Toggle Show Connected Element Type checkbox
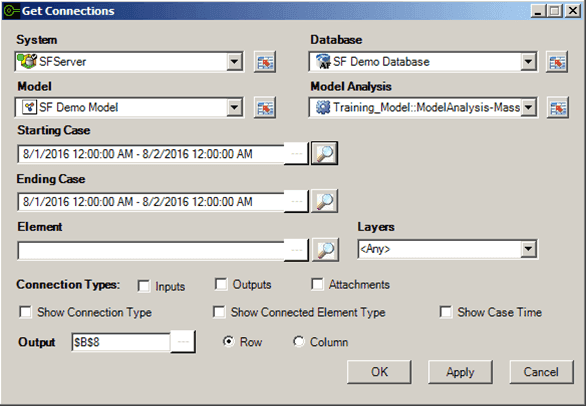This screenshot has height=406, width=586. (x=219, y=312)
